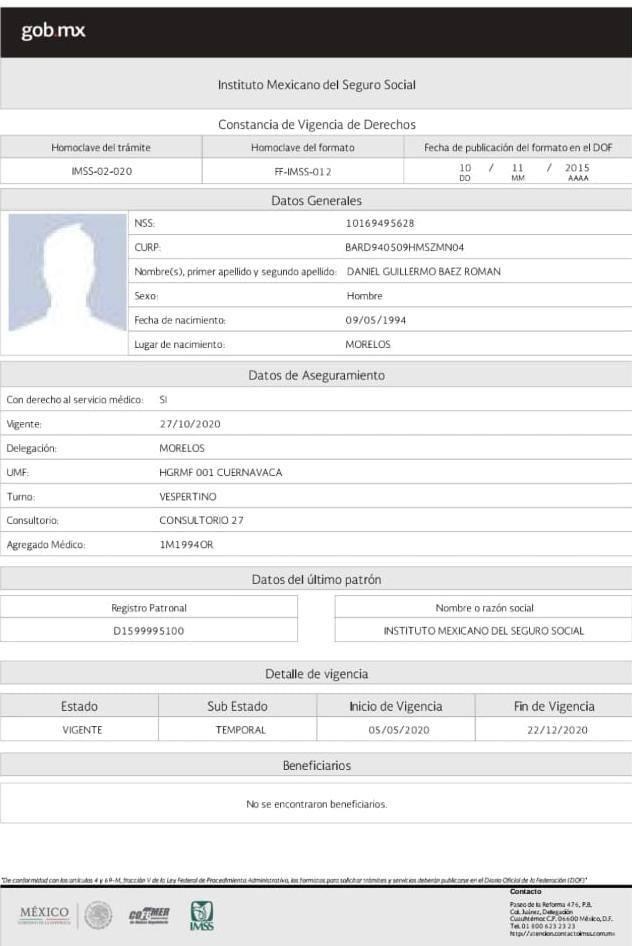This screenshot has width=632, height=946.
Task: Click the 'Agregado Médico:' label
Action: tap(46, 544)
